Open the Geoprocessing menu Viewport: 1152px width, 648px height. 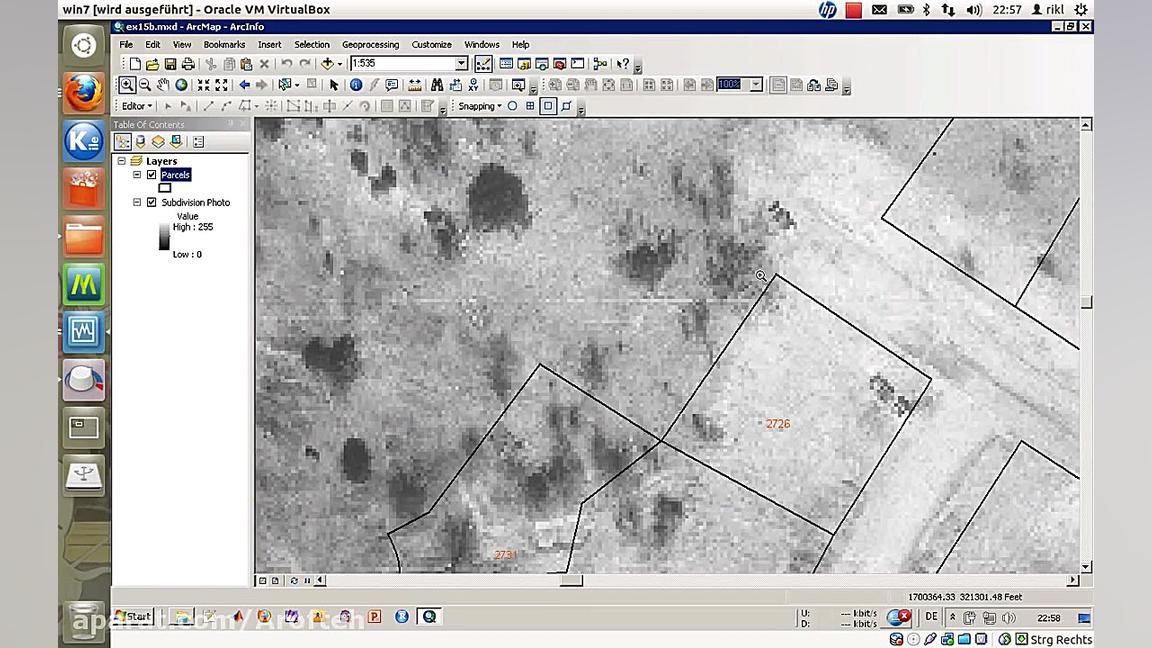pos(371,44)
